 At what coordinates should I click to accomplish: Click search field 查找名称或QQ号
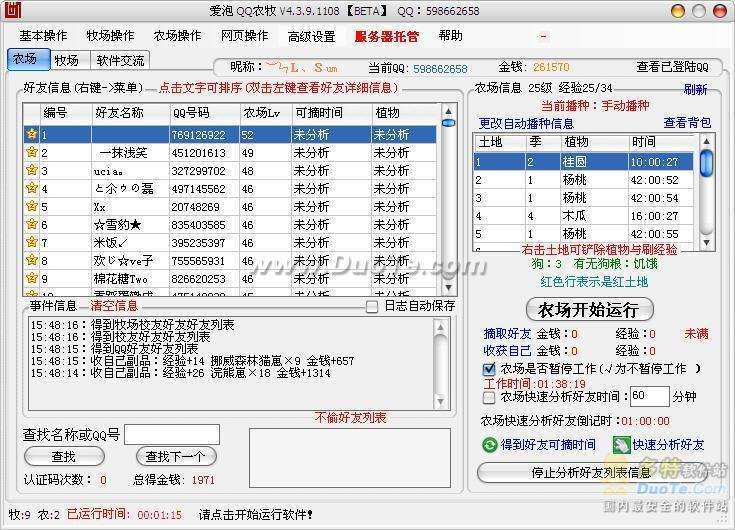click(172, 434)
